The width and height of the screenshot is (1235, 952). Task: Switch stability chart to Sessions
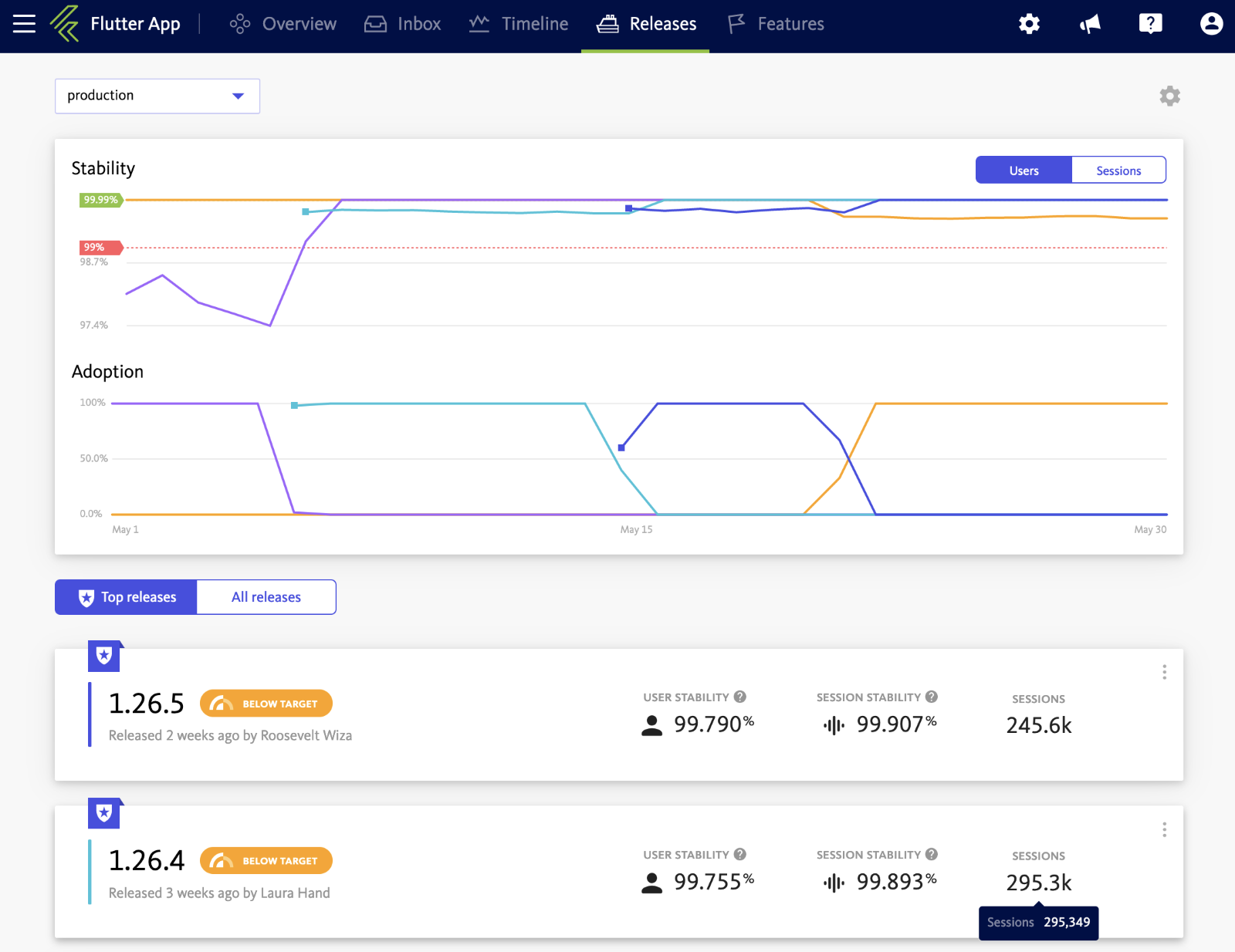point(1118,170)
